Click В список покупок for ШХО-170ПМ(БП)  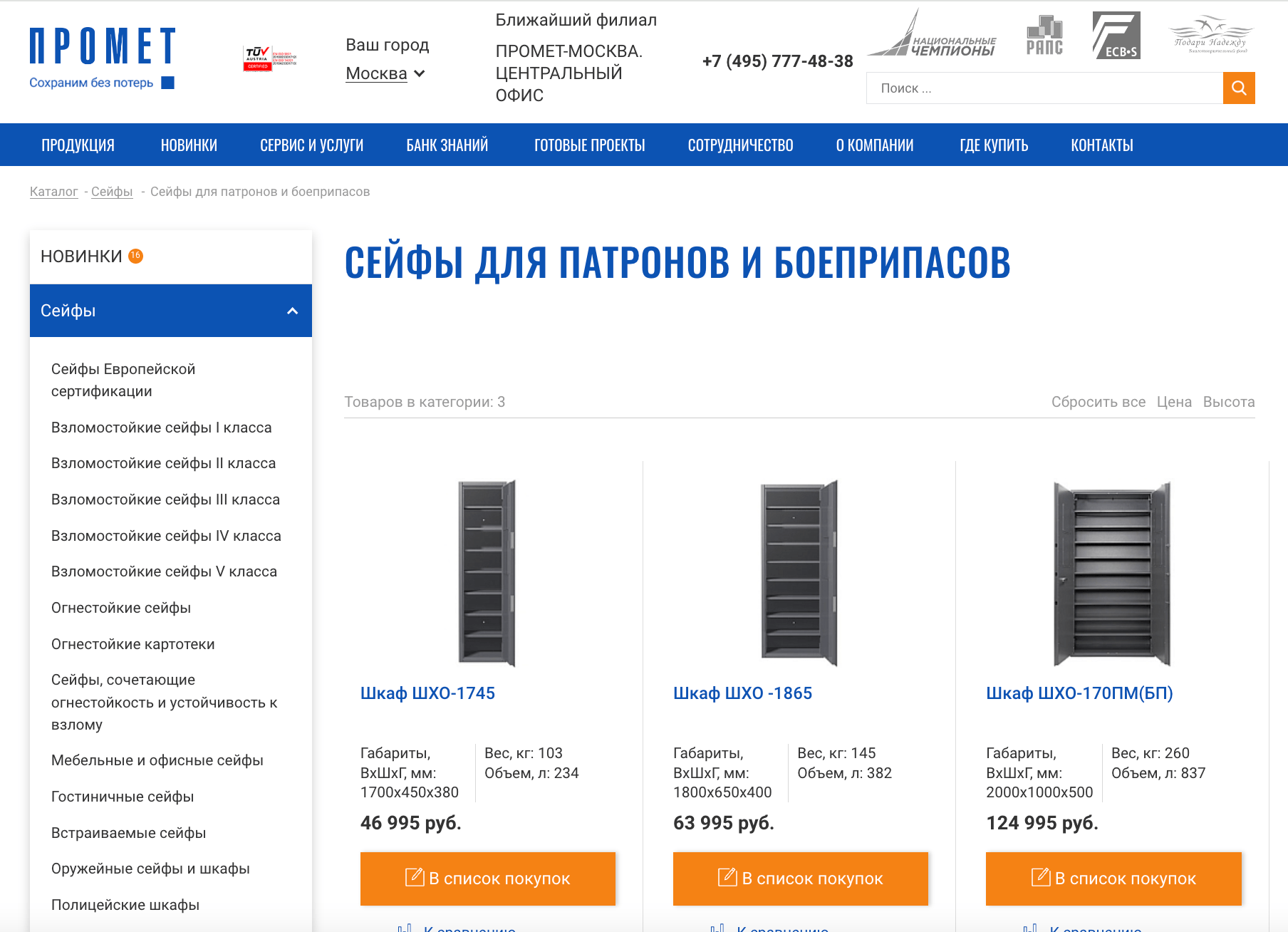click(1114, 879)
